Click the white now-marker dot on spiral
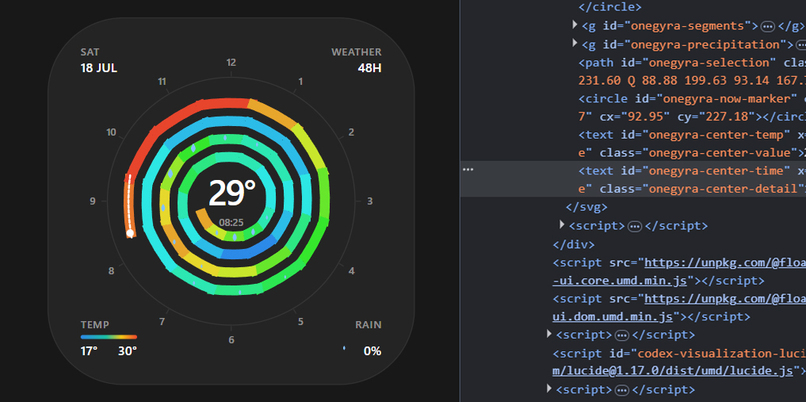Viewport: 806px width, 402px height. click(130, 233)
